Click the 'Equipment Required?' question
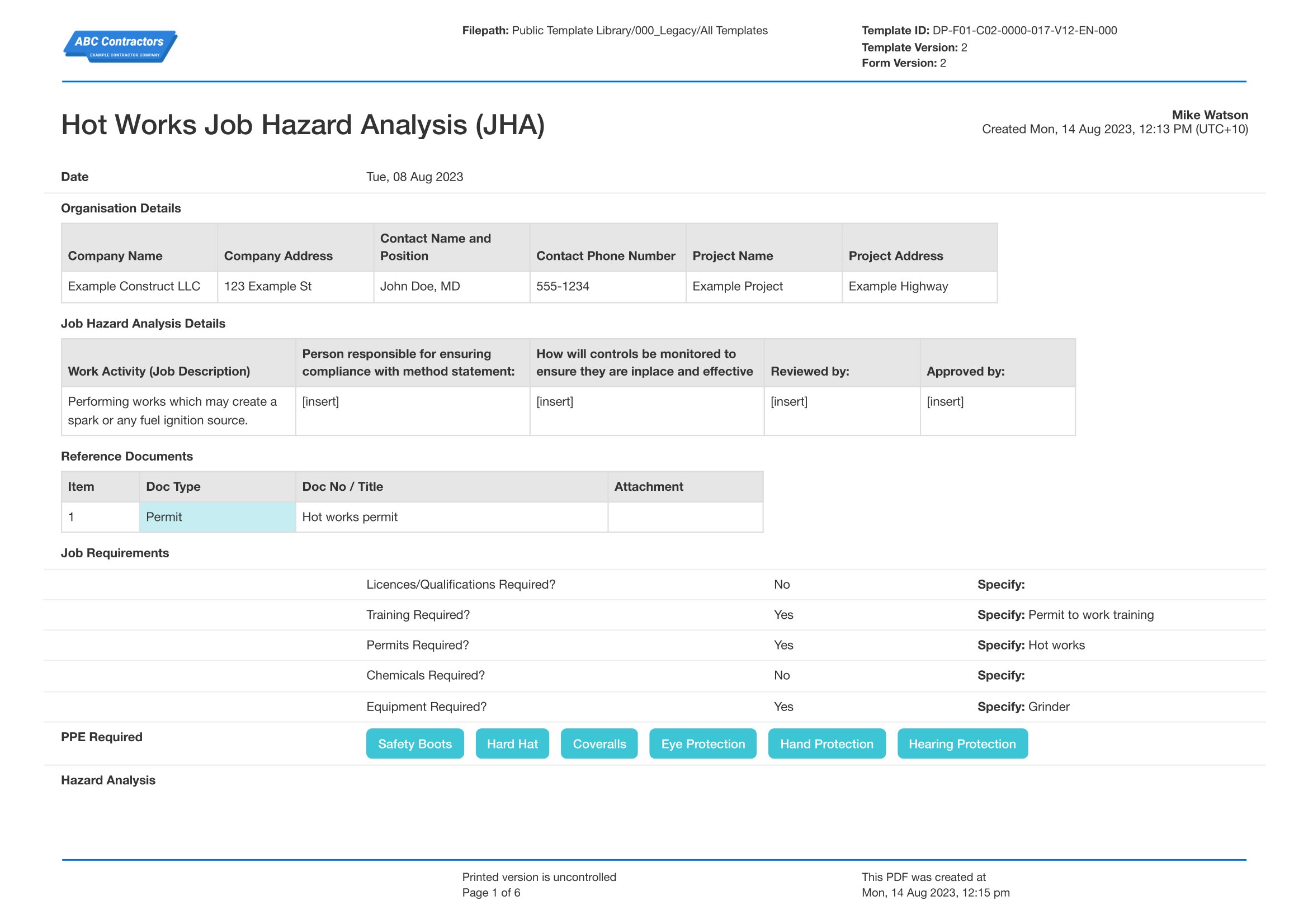Image resolution: width=1308 pixels, height=924 pixels. pos(426,707)
